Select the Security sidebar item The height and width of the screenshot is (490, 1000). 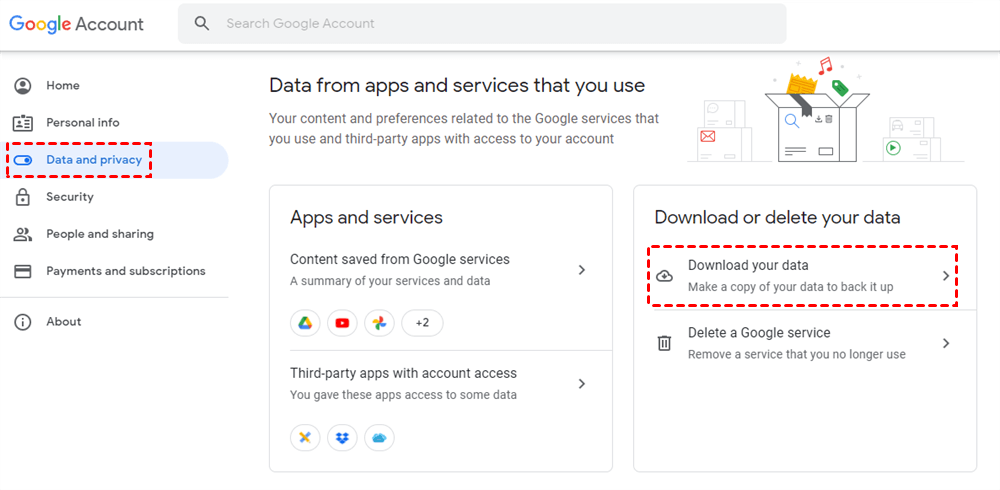click(69, 197)
